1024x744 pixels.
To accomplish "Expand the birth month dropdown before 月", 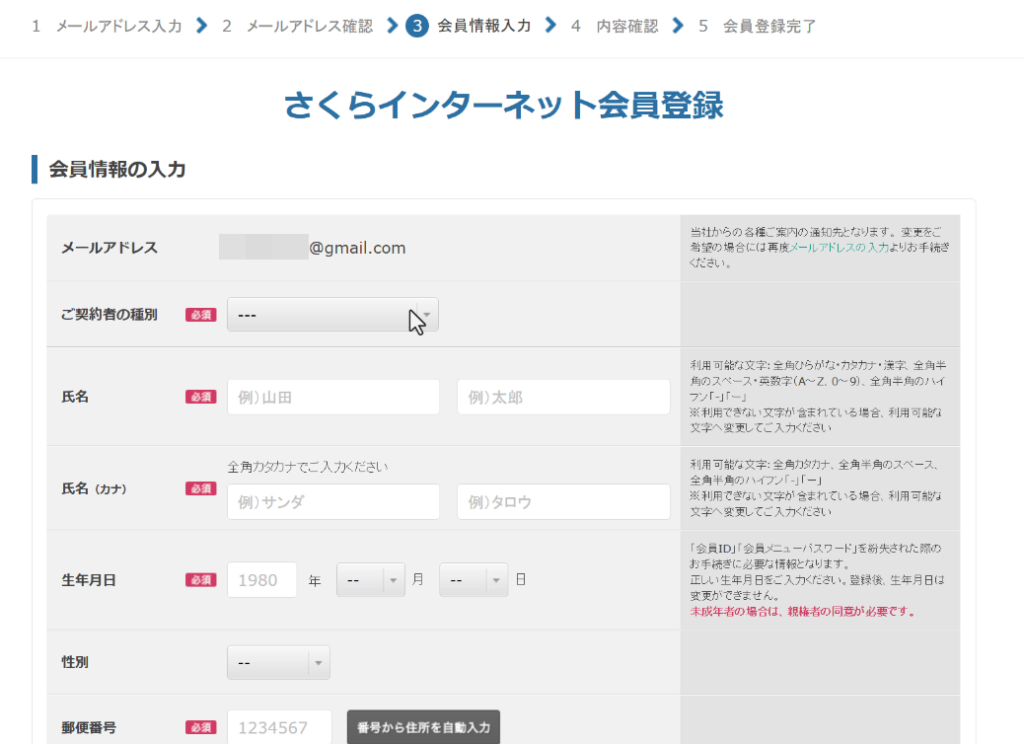I will (x=370, y=580).
